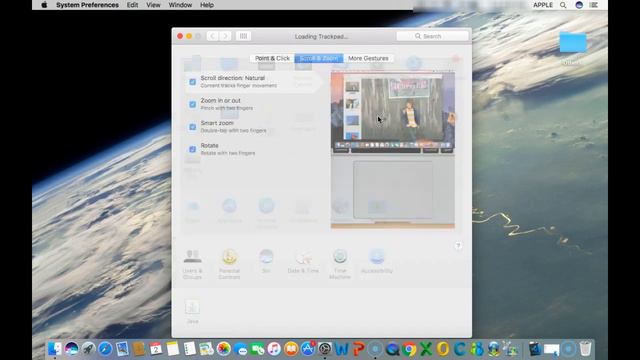Click the back arrow in preferences toolbar
Screen dimensions: 640x360
(212, 36)
